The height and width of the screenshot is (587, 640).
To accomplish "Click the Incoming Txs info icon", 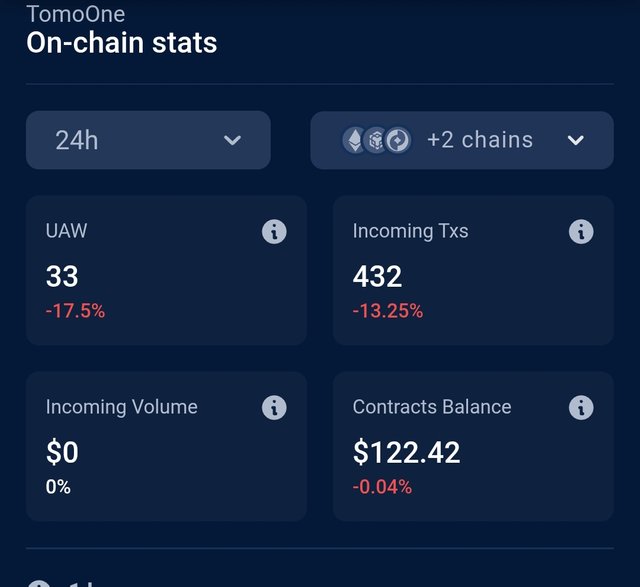I will tap(581, 232).
